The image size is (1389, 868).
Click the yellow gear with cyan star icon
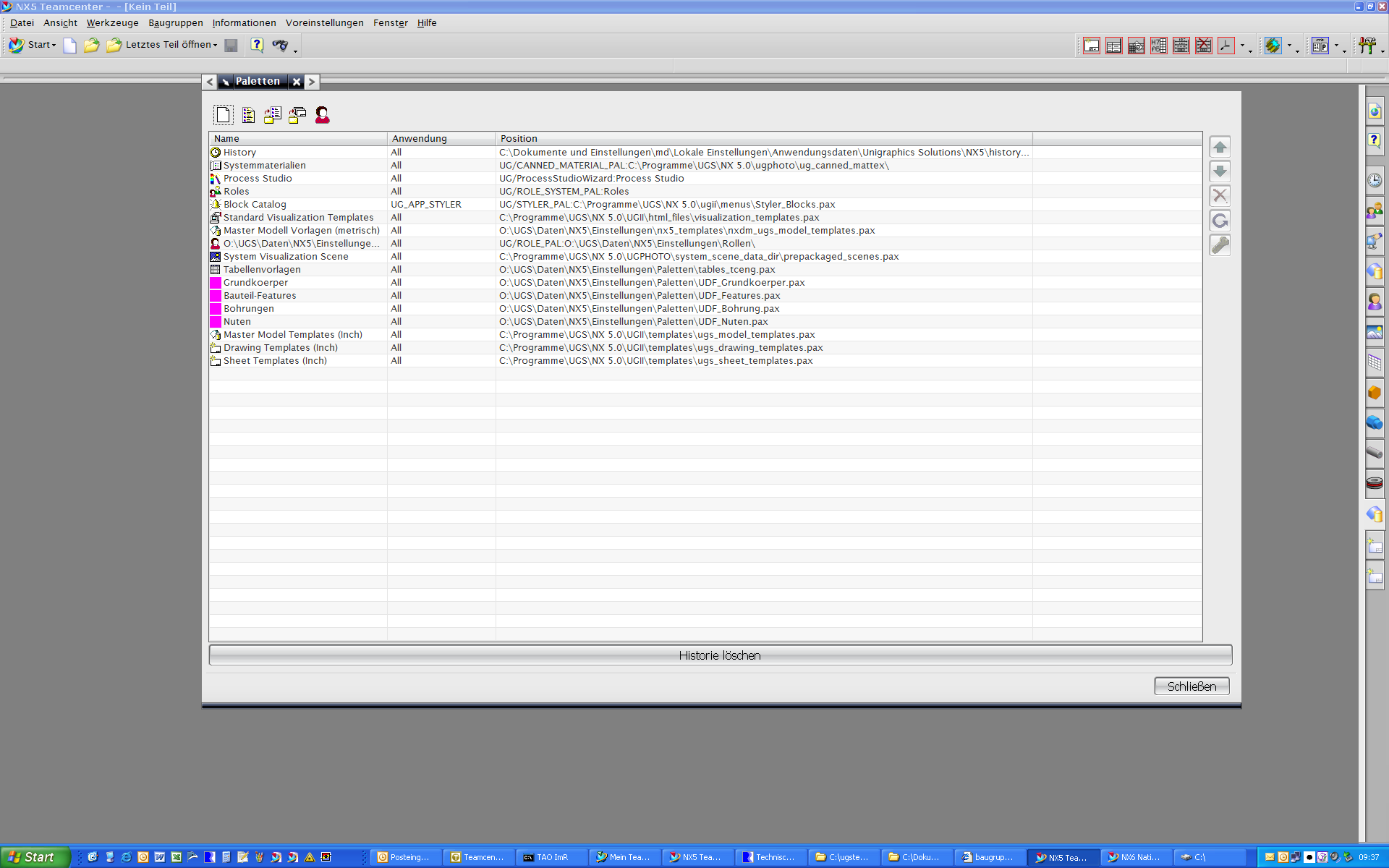click(1273, 46)
